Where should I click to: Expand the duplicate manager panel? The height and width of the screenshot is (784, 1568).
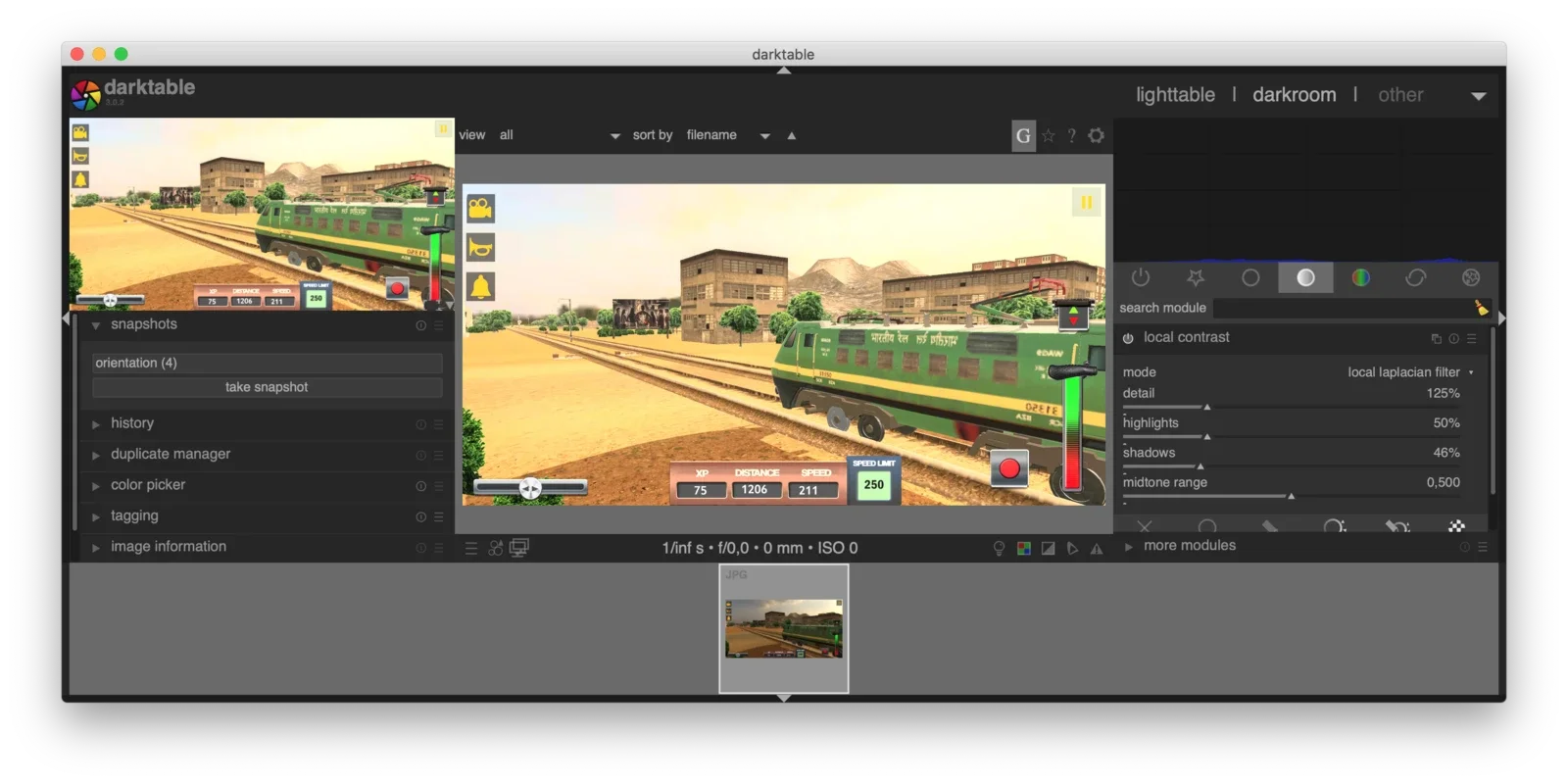[96, 456]
